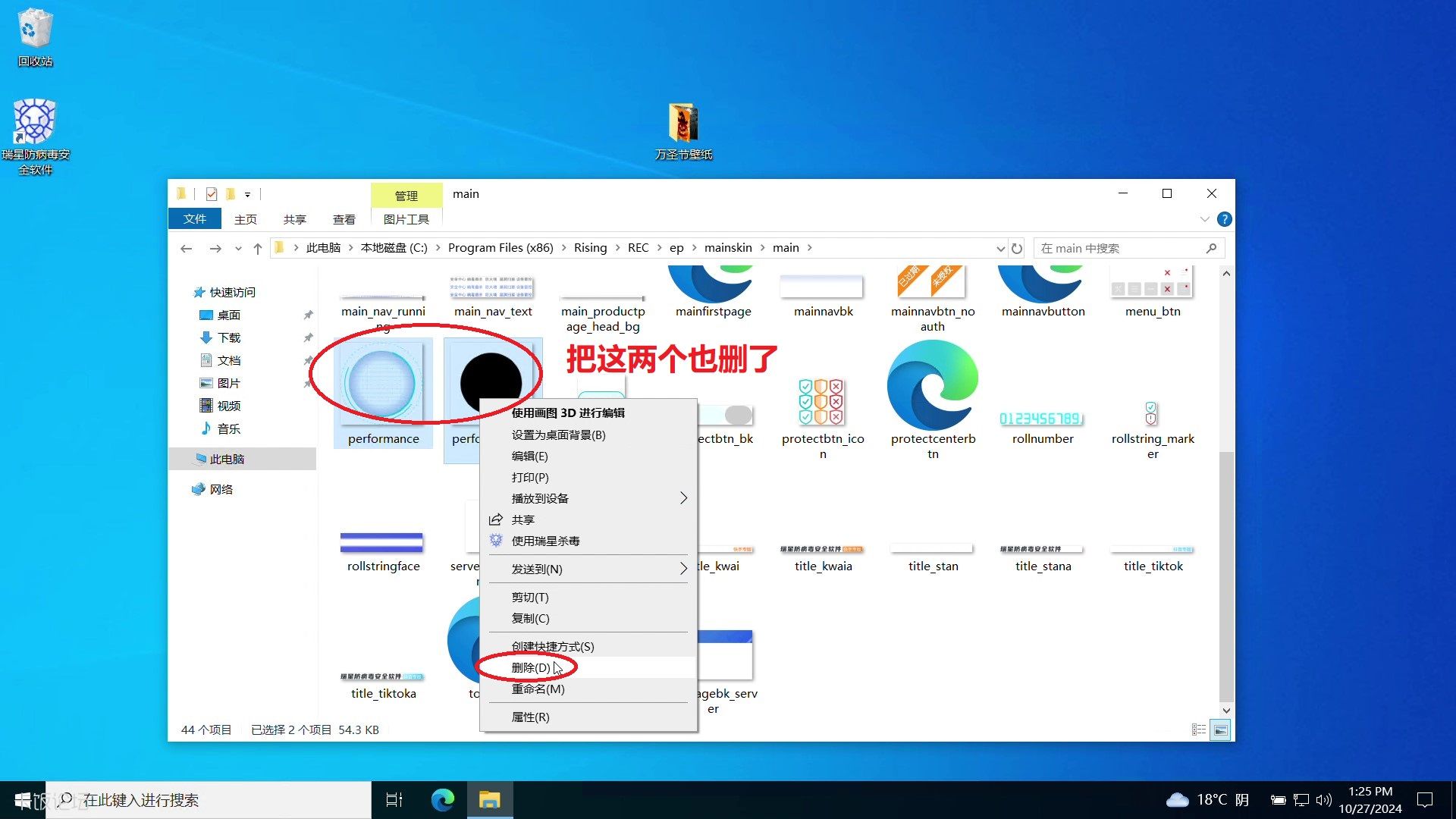The height and width of the screenshot is (819, 1456).
Task: Select 使用瑞星杀毒 menu entry
Action: [x=588, y=541]
